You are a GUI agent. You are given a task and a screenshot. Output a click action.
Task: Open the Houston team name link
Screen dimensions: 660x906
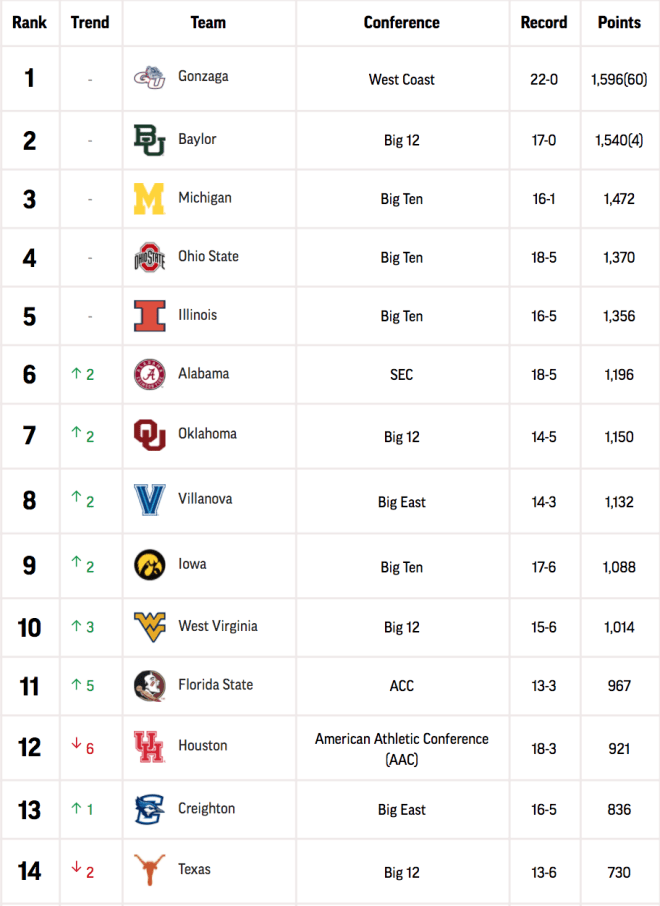click(202, 745)
